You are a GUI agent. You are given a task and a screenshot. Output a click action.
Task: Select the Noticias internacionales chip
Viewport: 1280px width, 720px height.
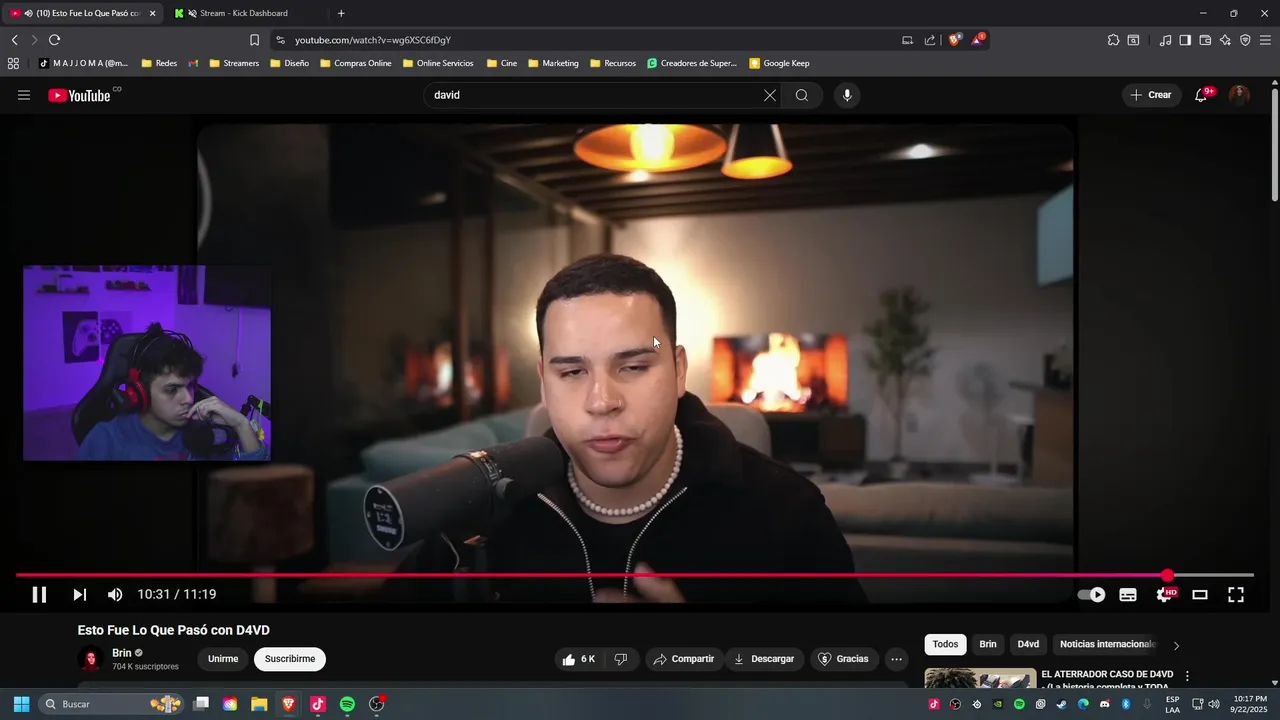[x=1107, y=645]
